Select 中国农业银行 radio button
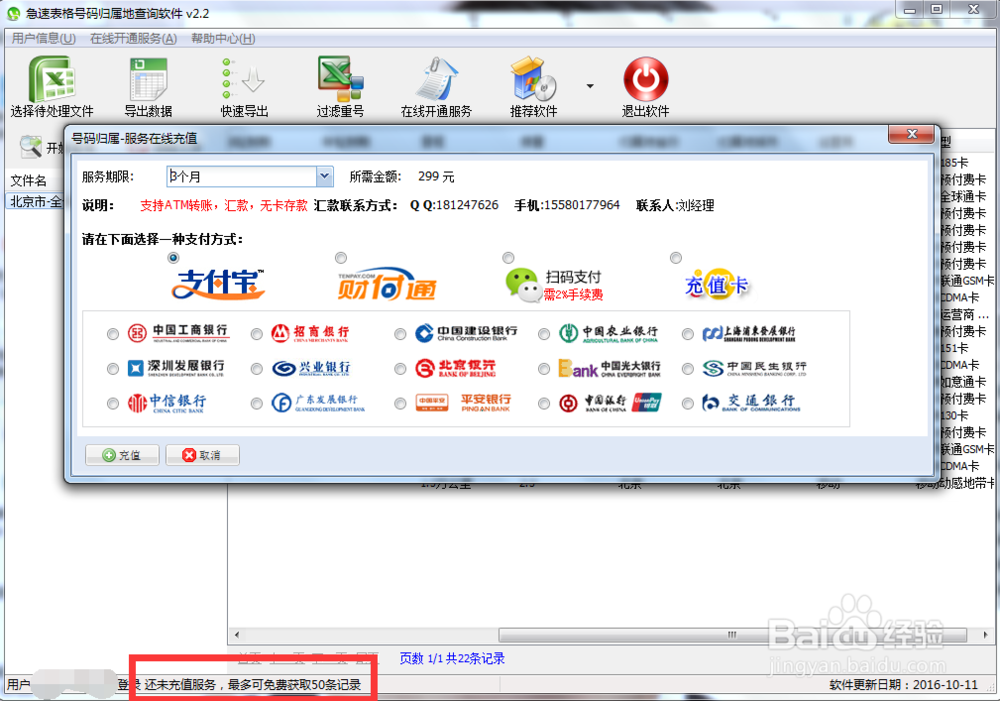This screenshot has width=1000, height=701. (544, 334)
